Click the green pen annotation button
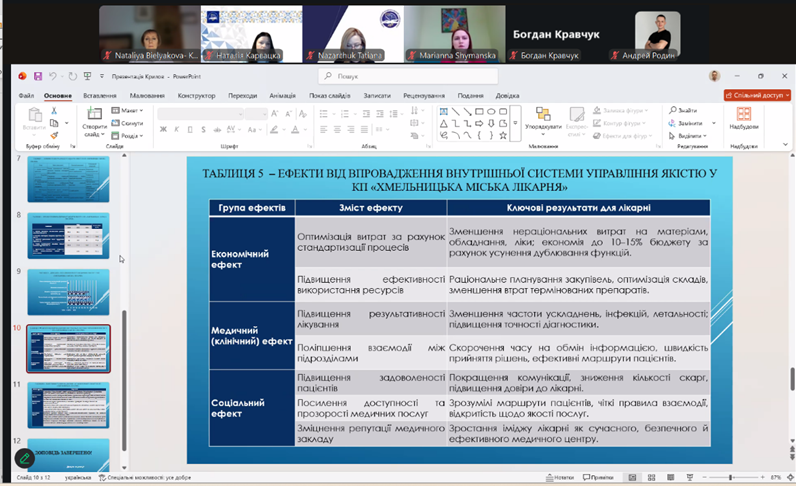Viewport: 796px width, 486px height. tap(24, 459)
